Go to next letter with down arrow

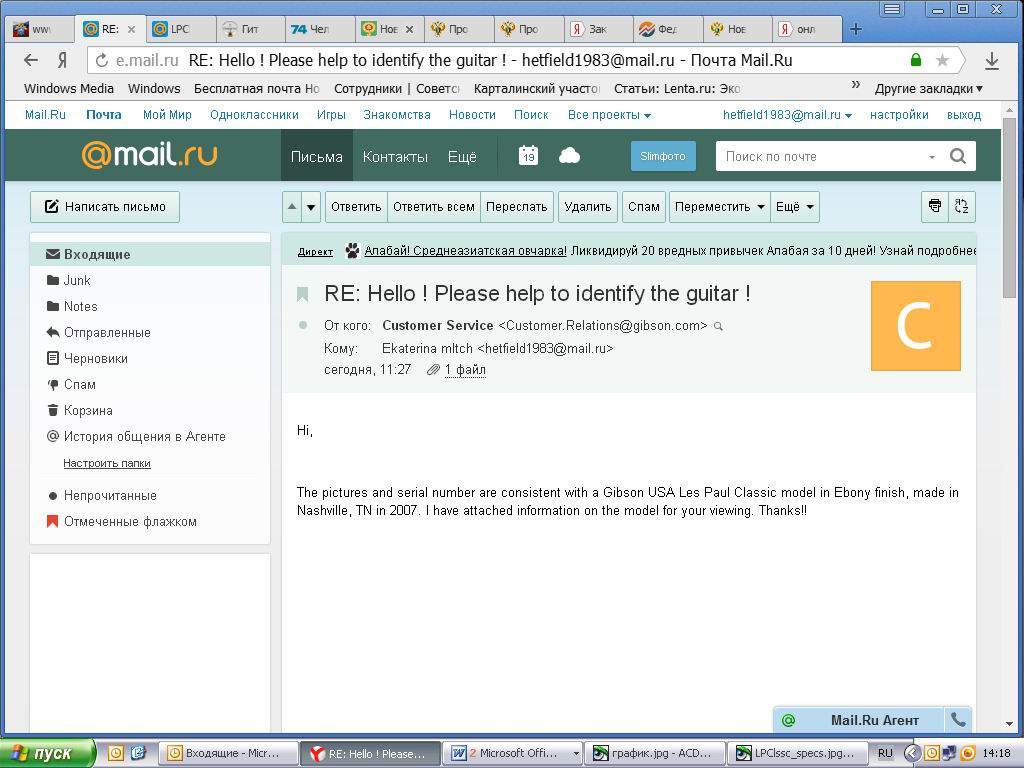tap(311, 207)
